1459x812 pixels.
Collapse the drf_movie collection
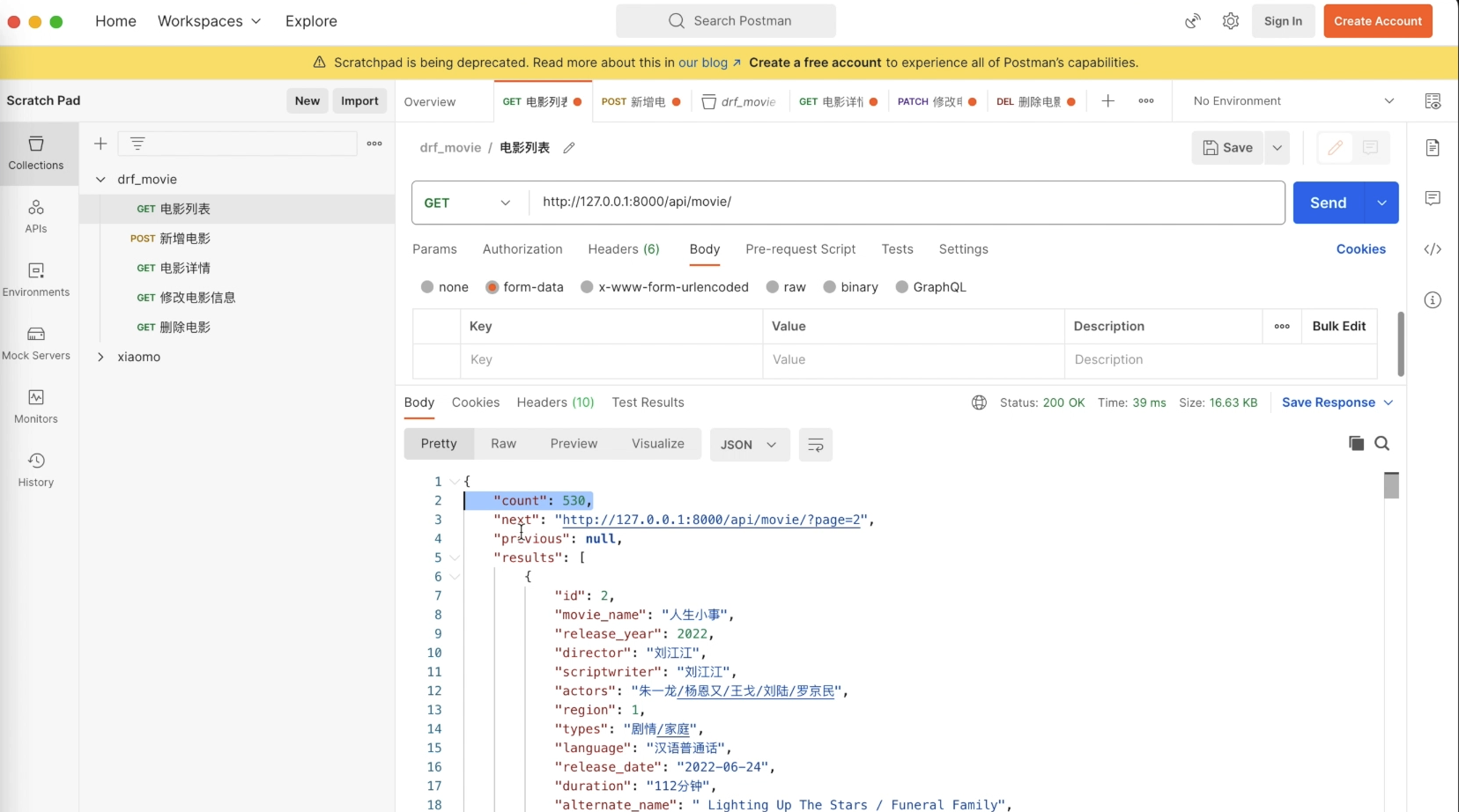coord(100,180)
